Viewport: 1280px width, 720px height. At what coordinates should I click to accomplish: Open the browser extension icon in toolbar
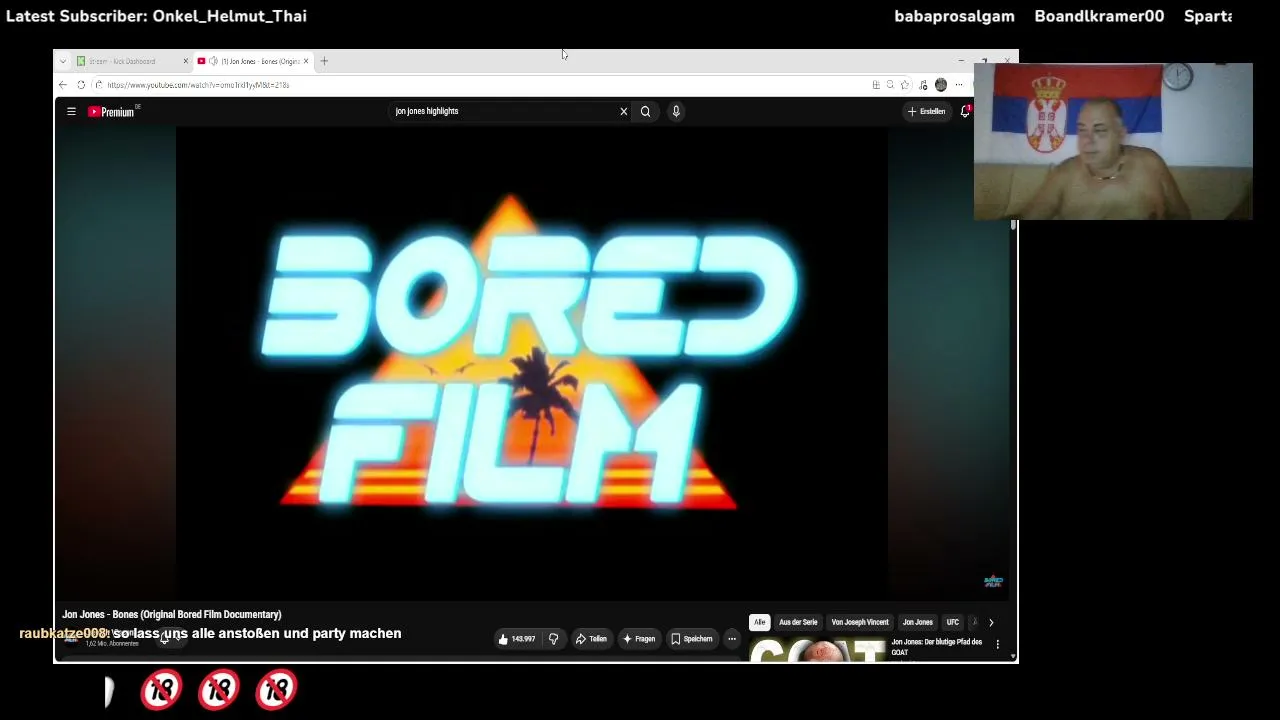click(923, 85)
